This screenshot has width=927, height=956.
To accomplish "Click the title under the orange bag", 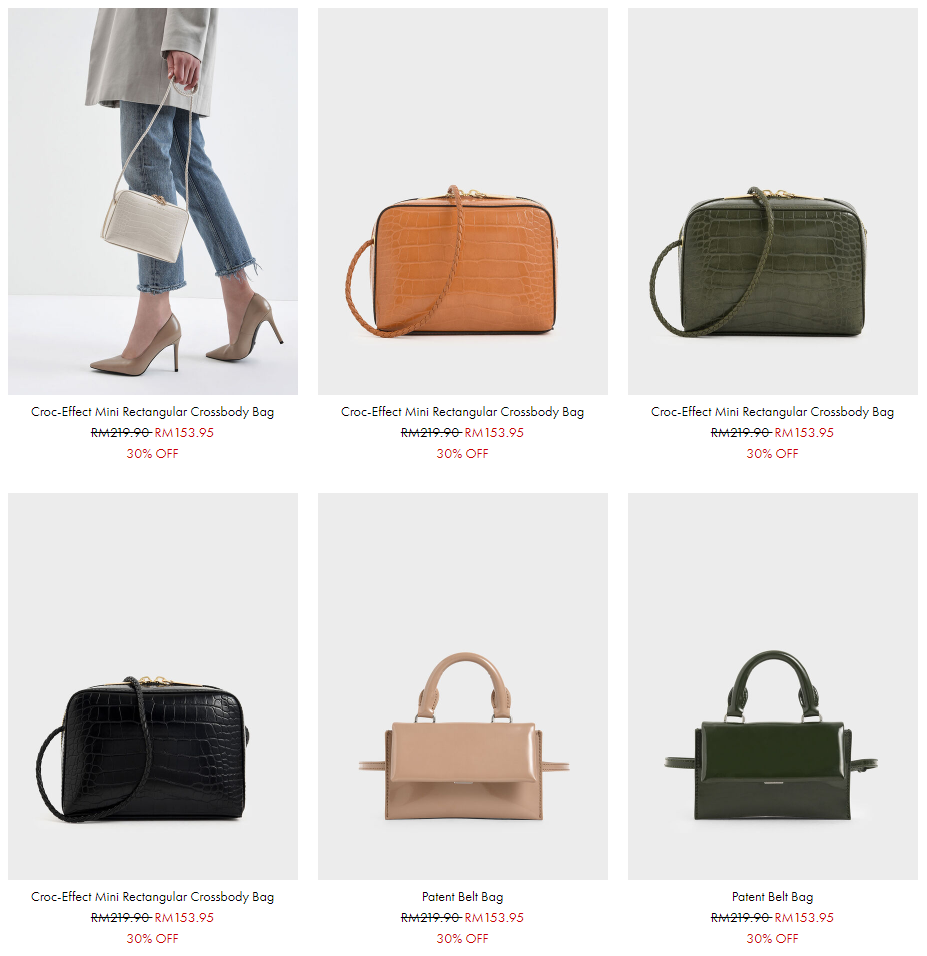I will point(462,412).
